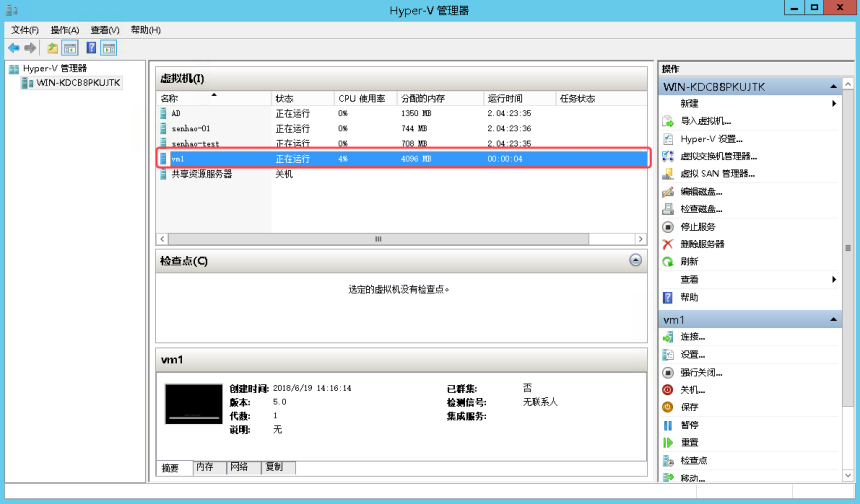Click 帮助 in actions pane

(x=689, y=297)
